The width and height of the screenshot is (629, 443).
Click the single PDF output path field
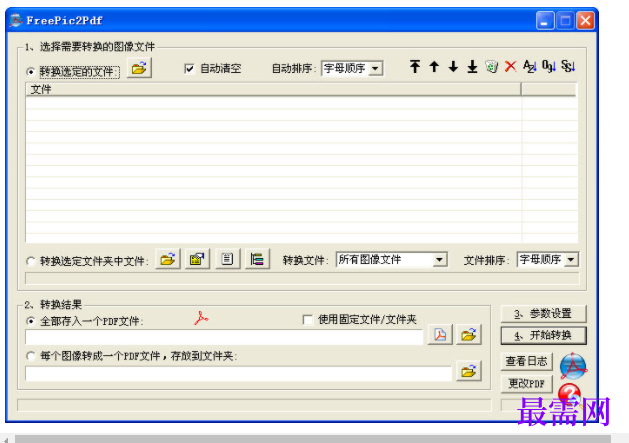point(224,337)
